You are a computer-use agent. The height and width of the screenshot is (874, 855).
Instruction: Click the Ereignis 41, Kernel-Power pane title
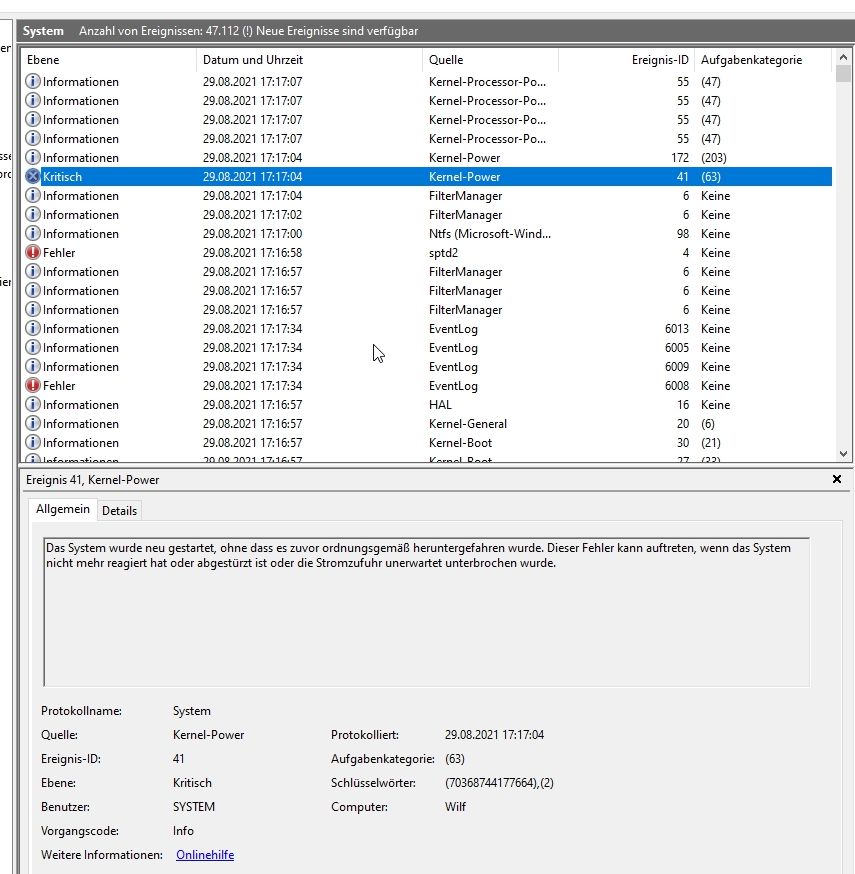point(93,479)
